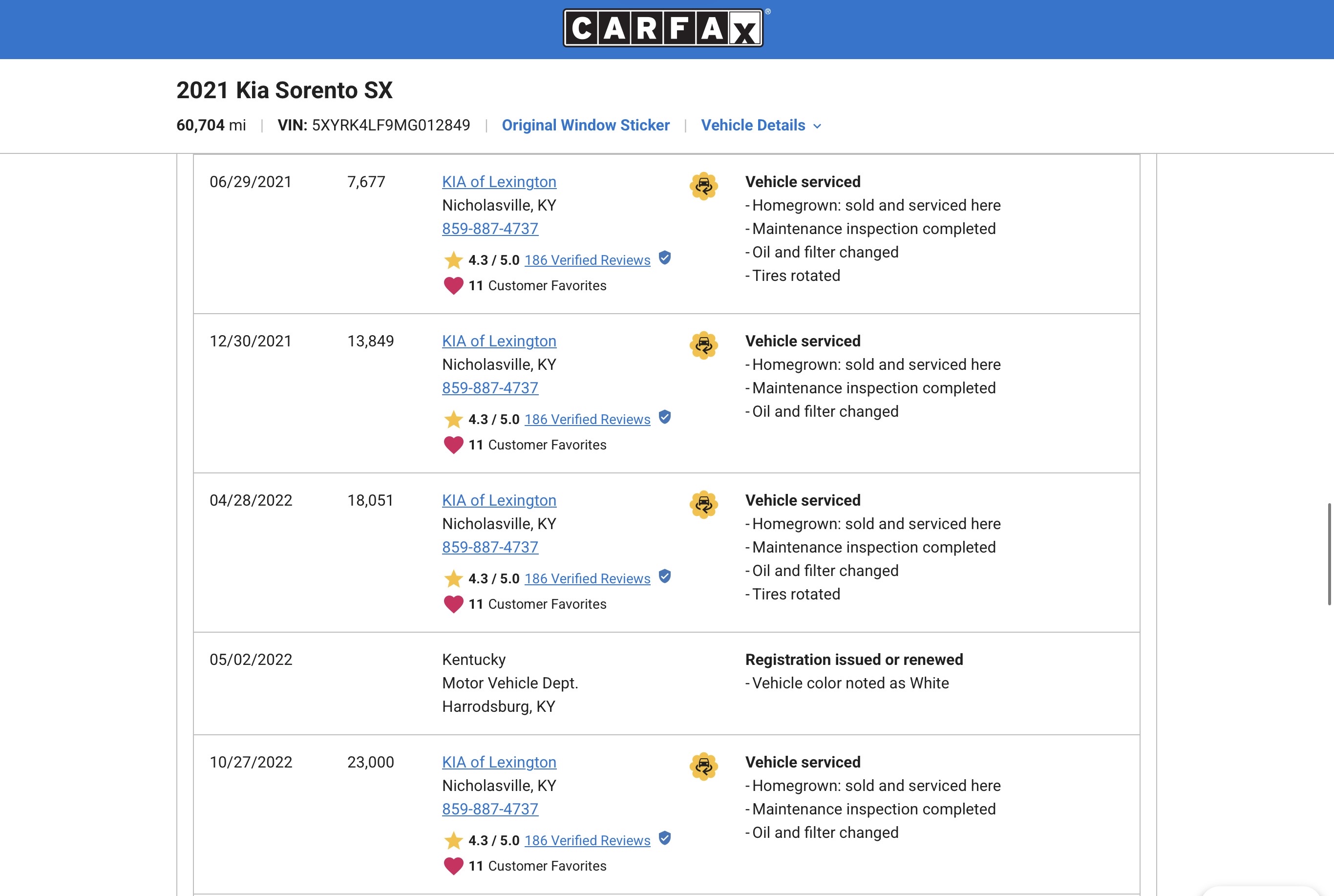Click the star rating icon in 04/28/2022 row
Image resolution: width=1334 pixels, height=896 pixels.
454,578
